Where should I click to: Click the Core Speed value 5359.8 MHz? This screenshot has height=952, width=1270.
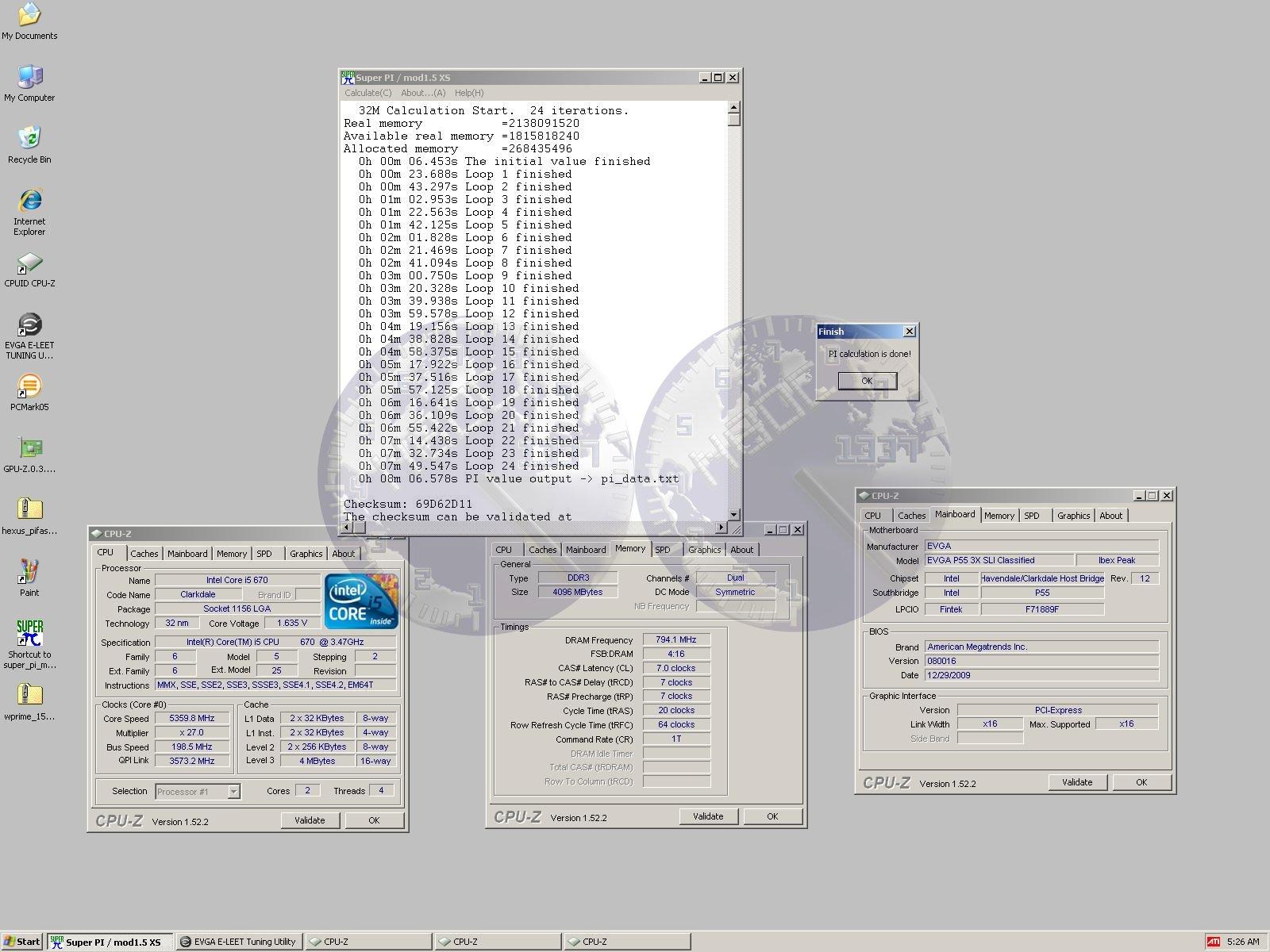[x=192, y=719]
